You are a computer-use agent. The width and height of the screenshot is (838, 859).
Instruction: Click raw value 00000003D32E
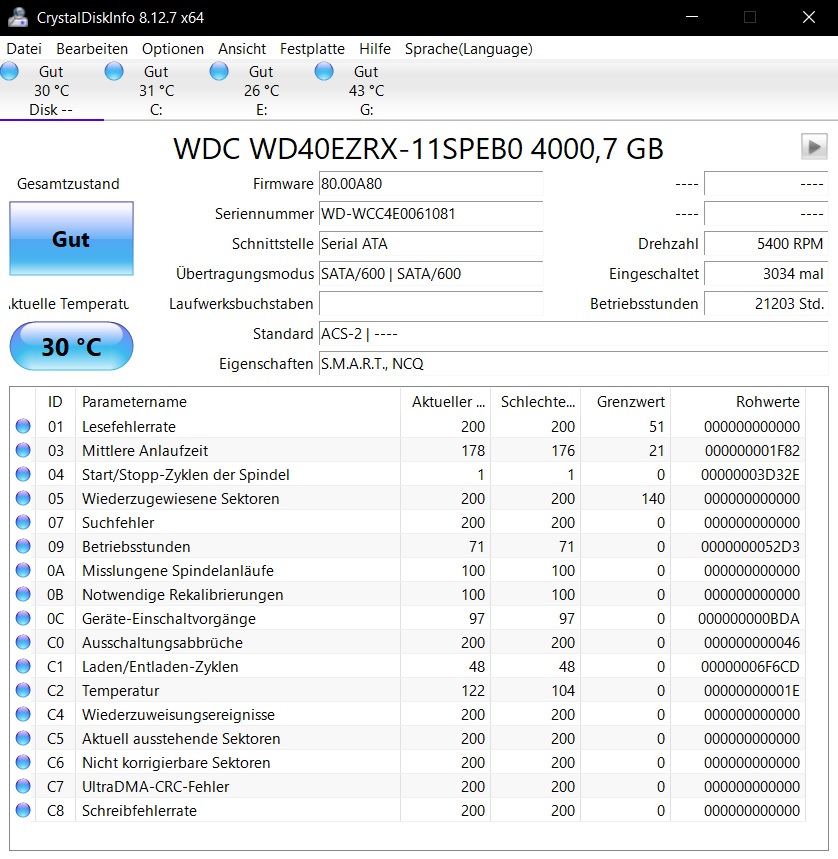coord(750,474)
